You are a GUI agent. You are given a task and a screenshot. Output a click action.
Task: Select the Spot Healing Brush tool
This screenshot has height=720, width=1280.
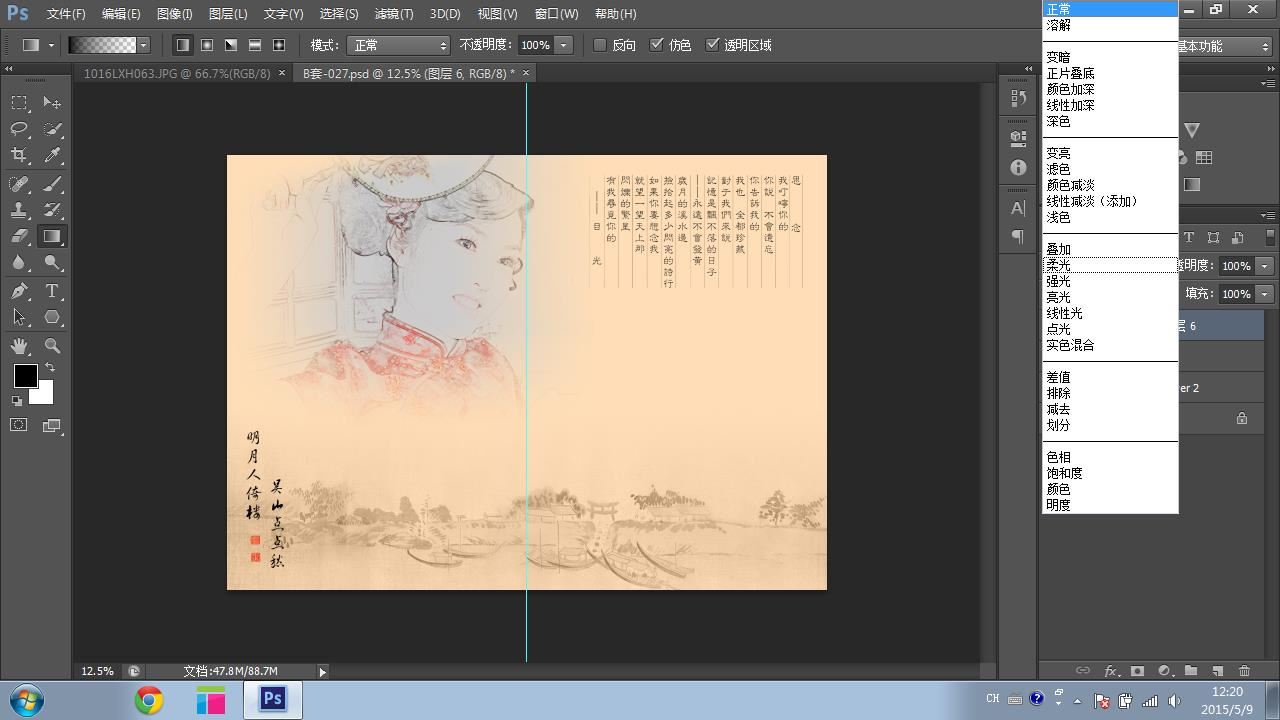pyautogui.click(x=19, y=184)
